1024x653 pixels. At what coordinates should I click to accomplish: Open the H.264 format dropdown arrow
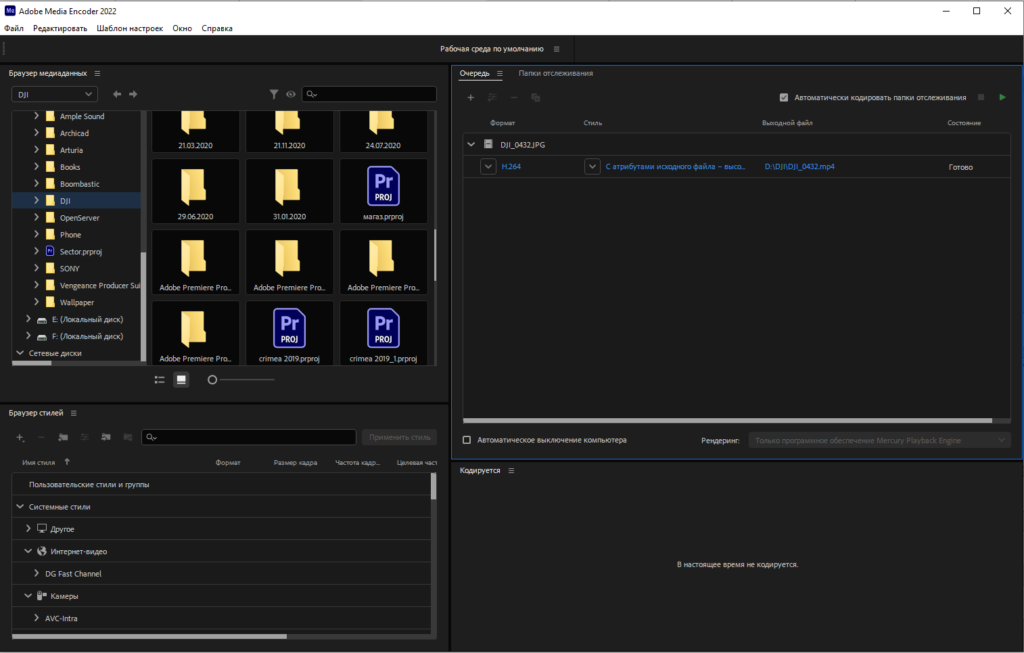(488, 167)
